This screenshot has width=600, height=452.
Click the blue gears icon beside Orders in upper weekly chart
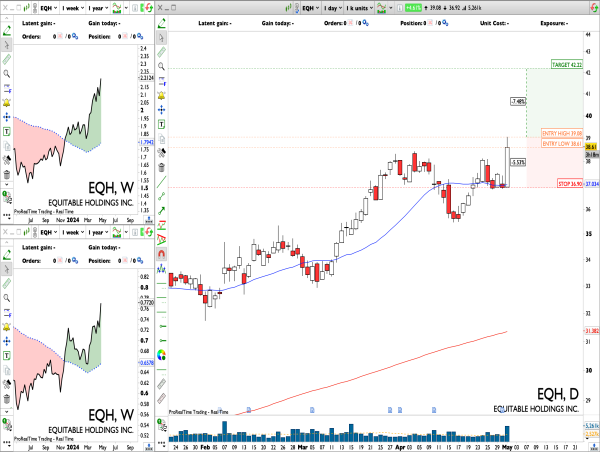pos(75,36)
